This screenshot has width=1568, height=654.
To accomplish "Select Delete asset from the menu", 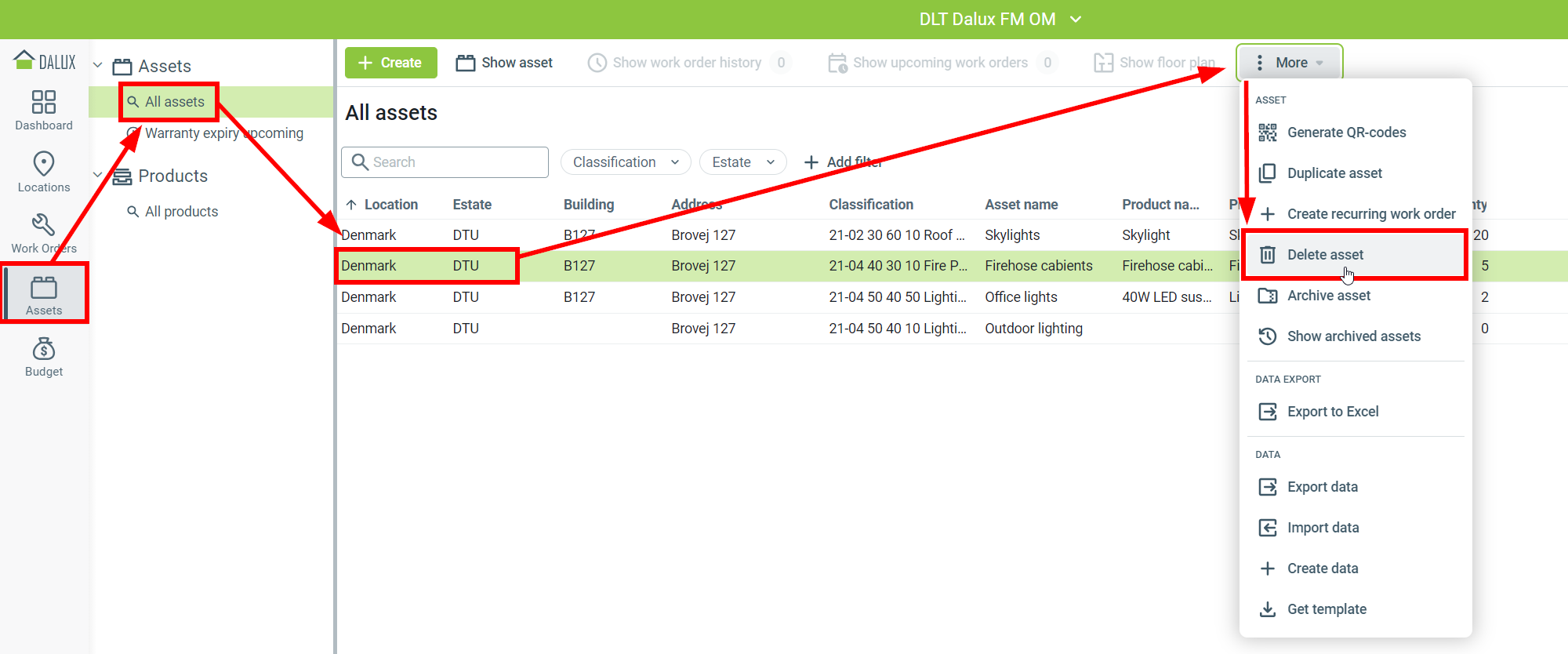I will pos(1325,255).
